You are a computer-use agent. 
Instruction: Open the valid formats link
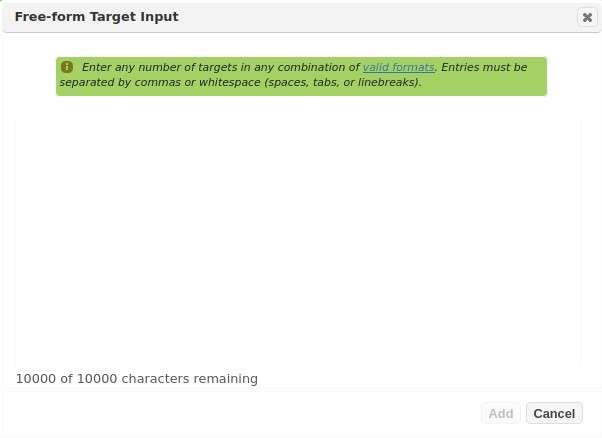click(398, 67)
